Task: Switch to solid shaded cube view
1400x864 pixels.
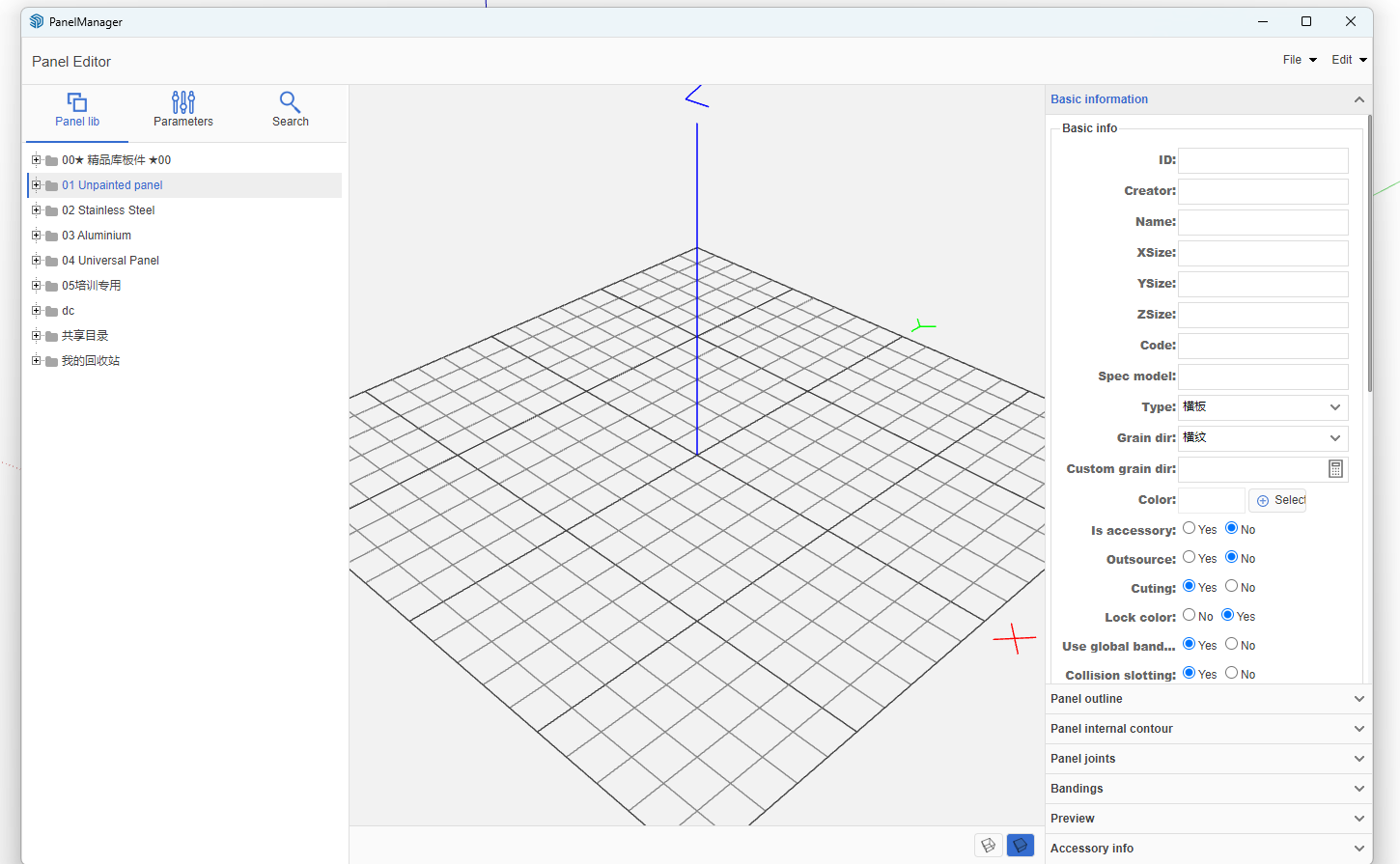Action: click(1020, 846)
